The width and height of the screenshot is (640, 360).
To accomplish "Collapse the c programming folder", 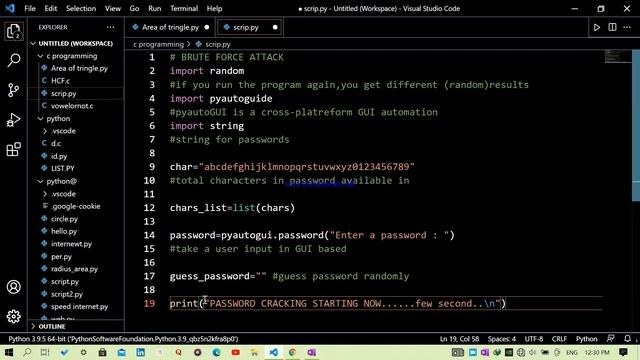I will [71, 56].
